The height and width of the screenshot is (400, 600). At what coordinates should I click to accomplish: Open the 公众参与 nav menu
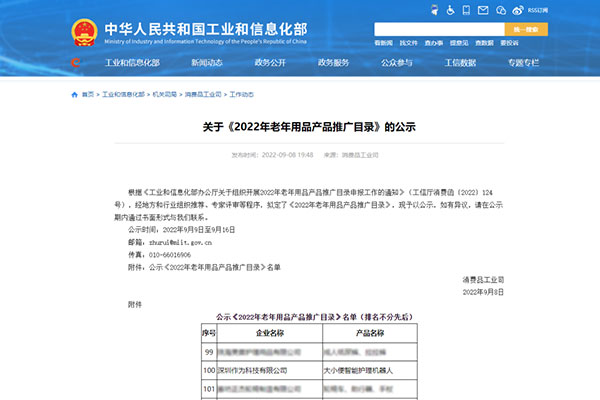pyautogui.click(x=396, y=63)
